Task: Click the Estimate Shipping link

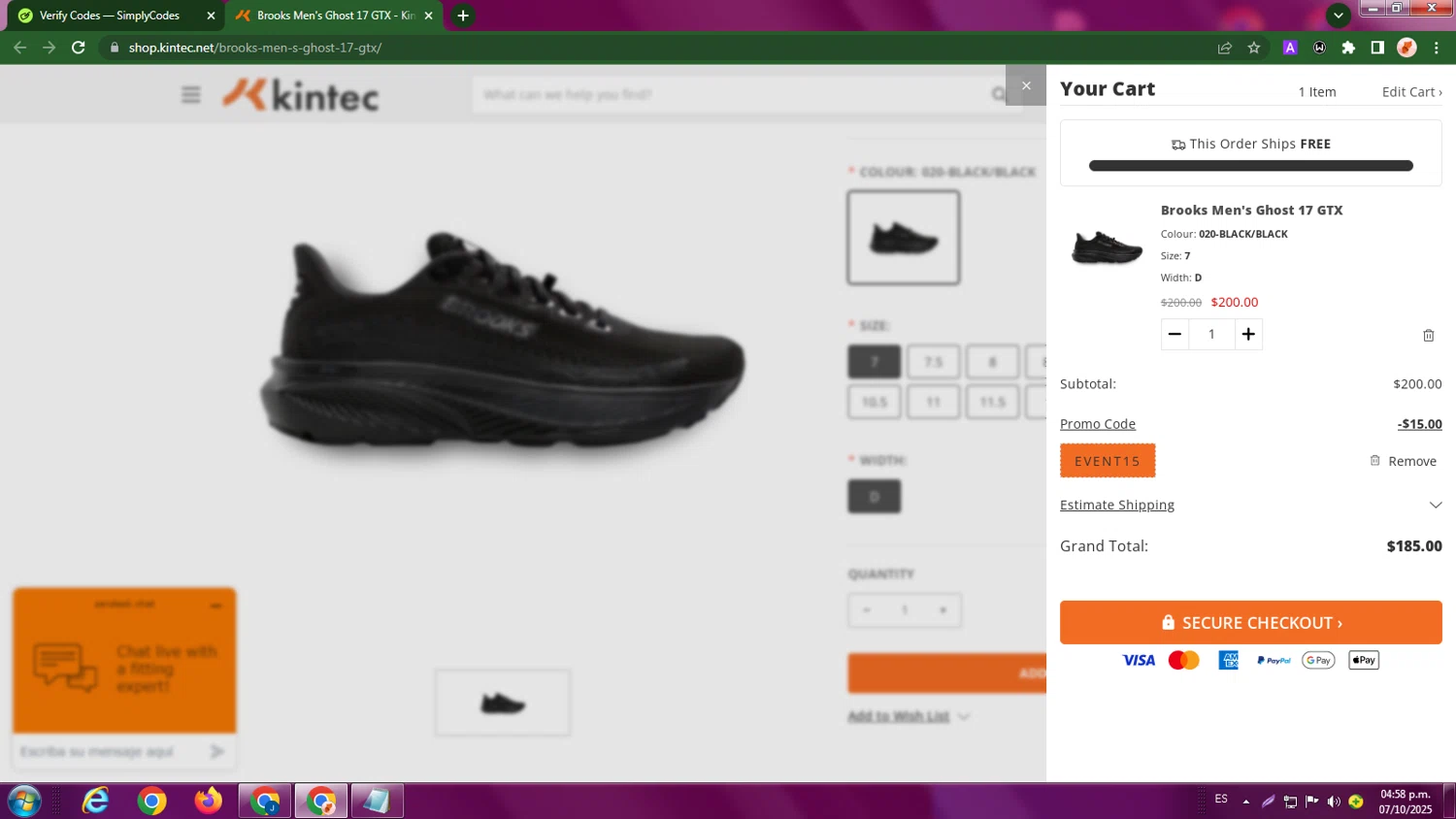Action: (1116, 505)
